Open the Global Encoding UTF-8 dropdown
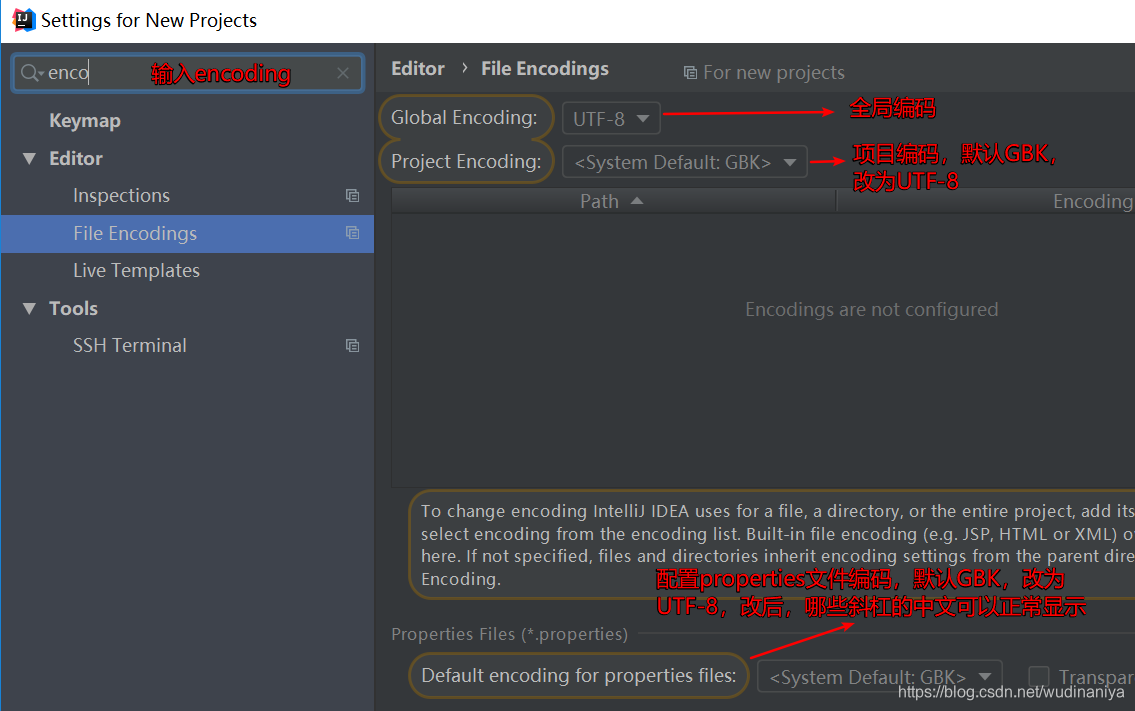The height and width of the screenshot is (711, 1135). [x=611, y=119]
